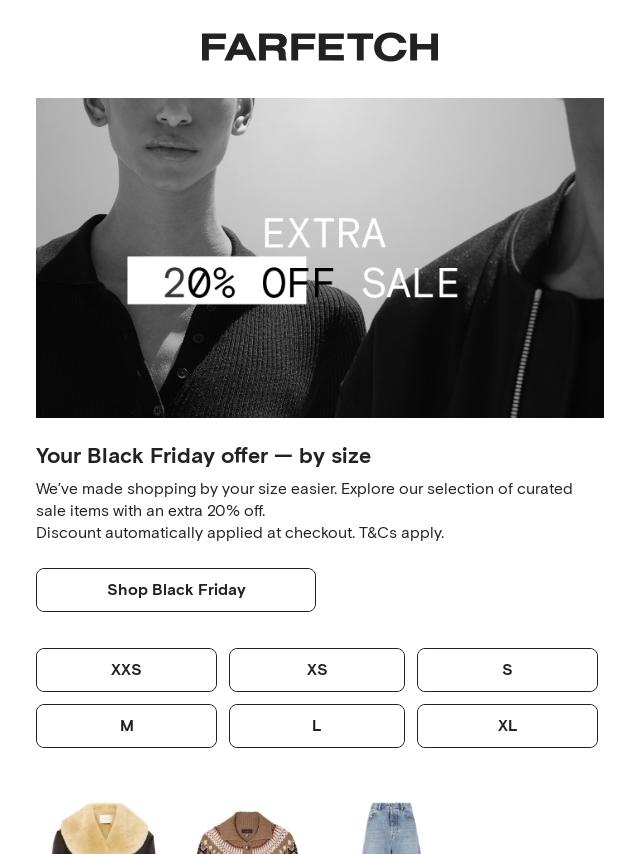Click the EXTRA text on hero banner
The image size is (640, 854).
(x=324, y=234)
